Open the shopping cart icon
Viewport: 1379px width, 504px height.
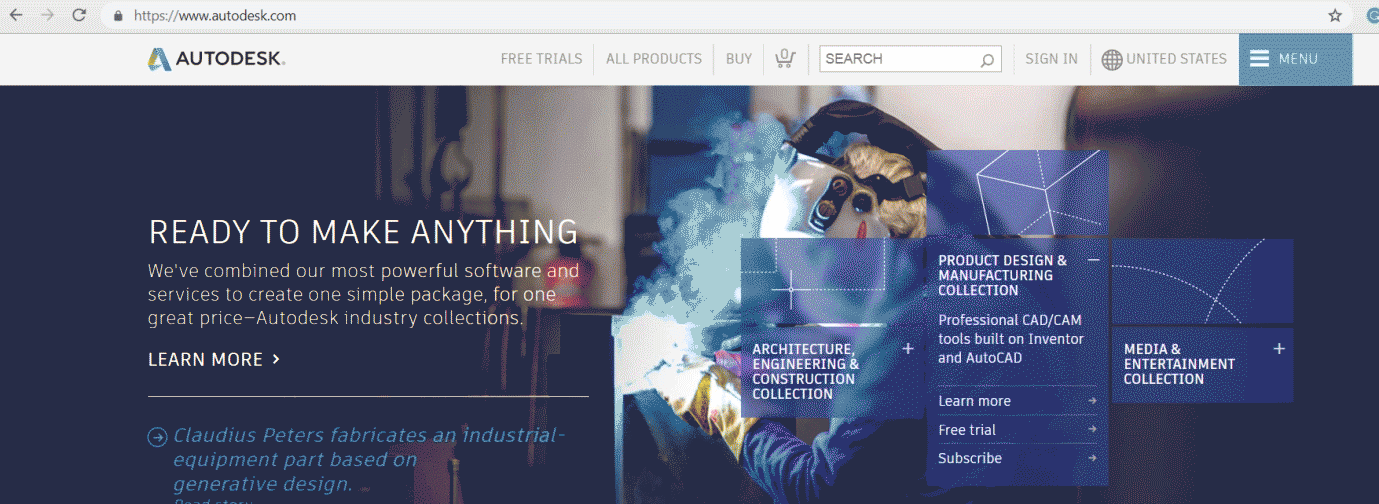[785, 59]
